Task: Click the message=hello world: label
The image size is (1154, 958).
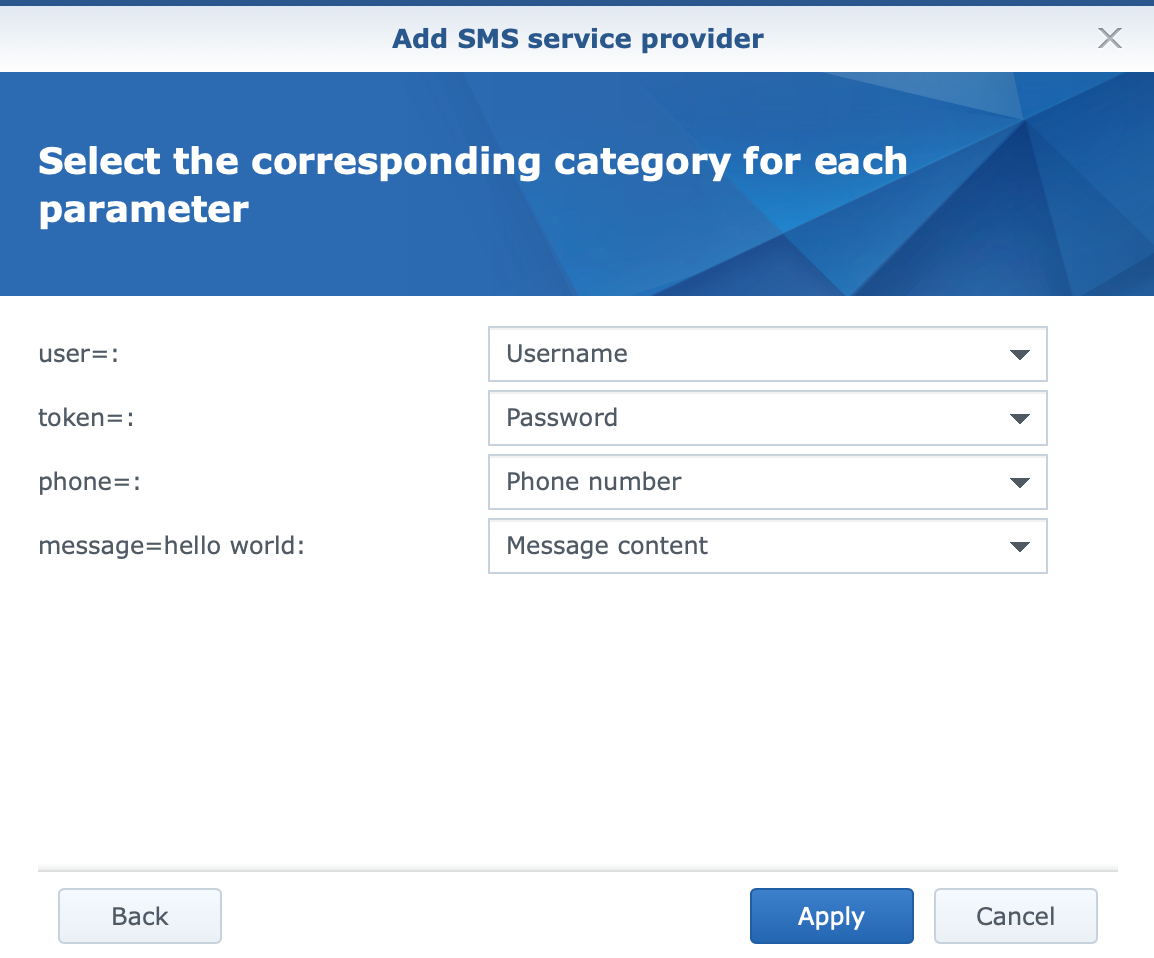Action: [x=171, y=546]
